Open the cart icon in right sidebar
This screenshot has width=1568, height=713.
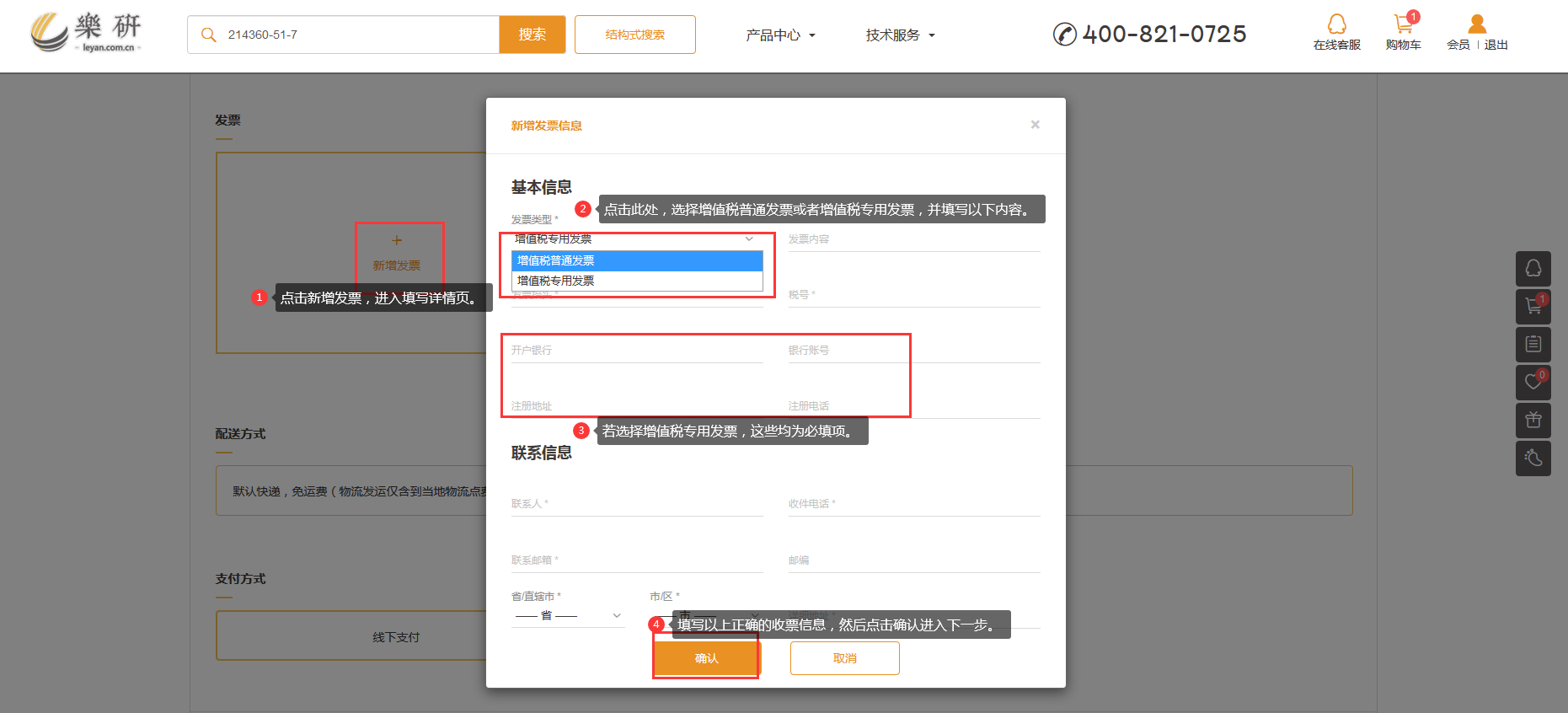tap(1533, 307)
